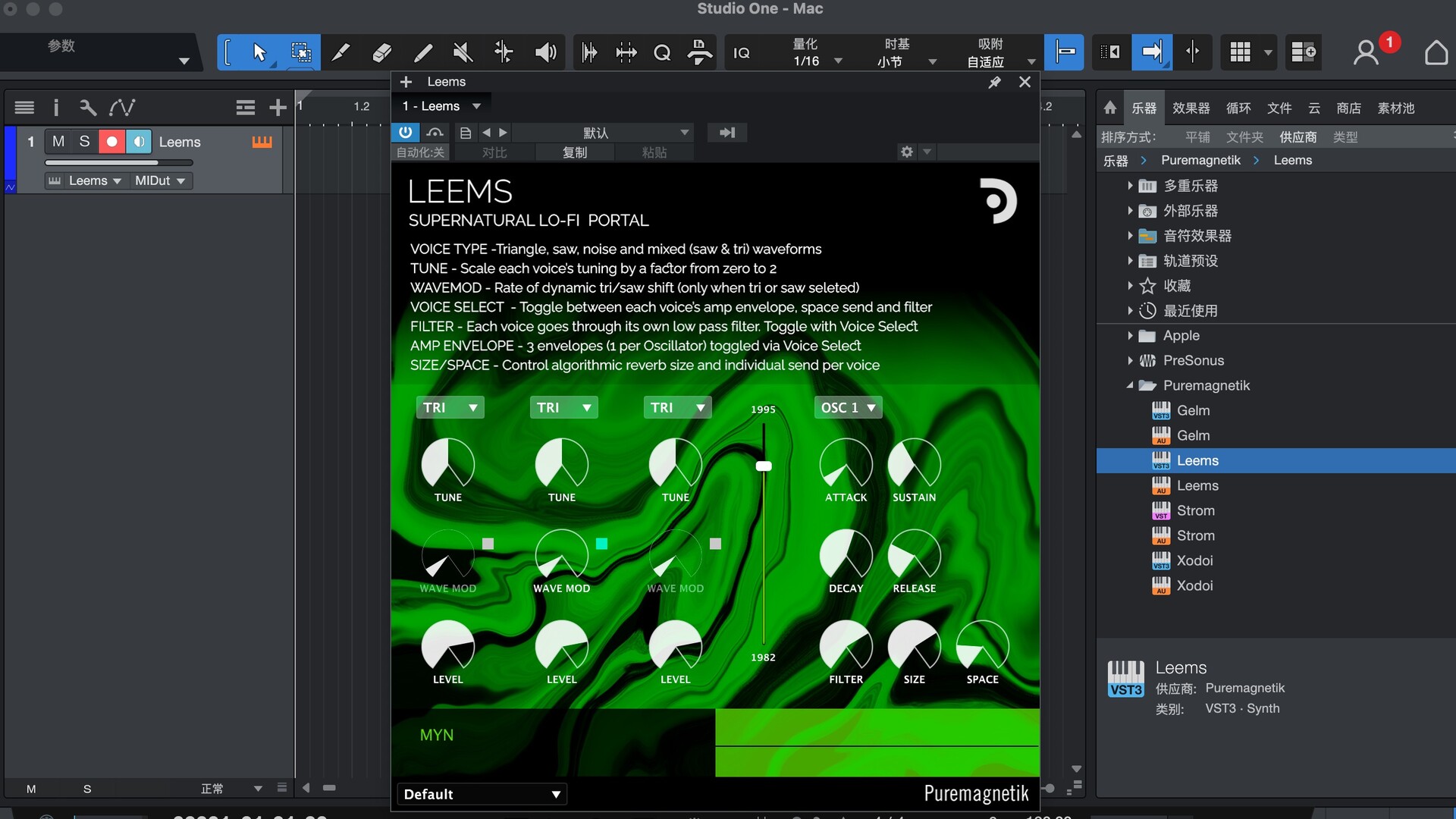This screenshot has height=819, width=1456.
Task: Mute the Leems track
Action: point(58,142)
